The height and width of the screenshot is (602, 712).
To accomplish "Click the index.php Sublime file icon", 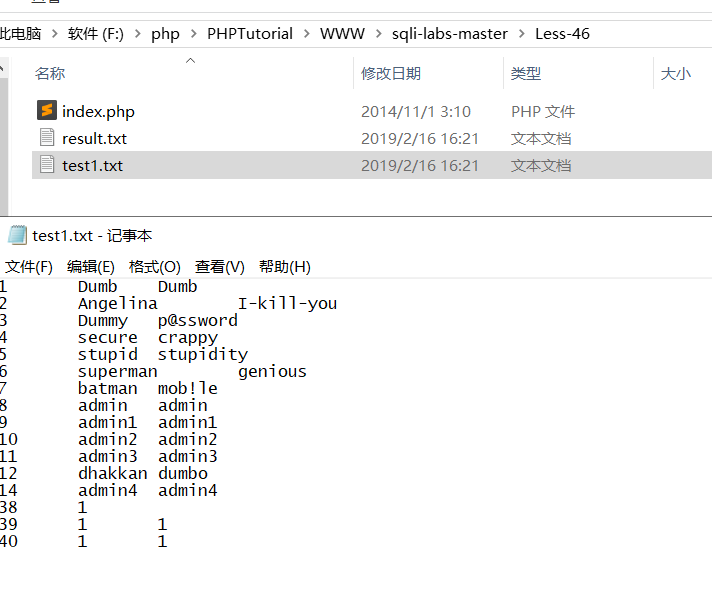I will pos(47,110).
